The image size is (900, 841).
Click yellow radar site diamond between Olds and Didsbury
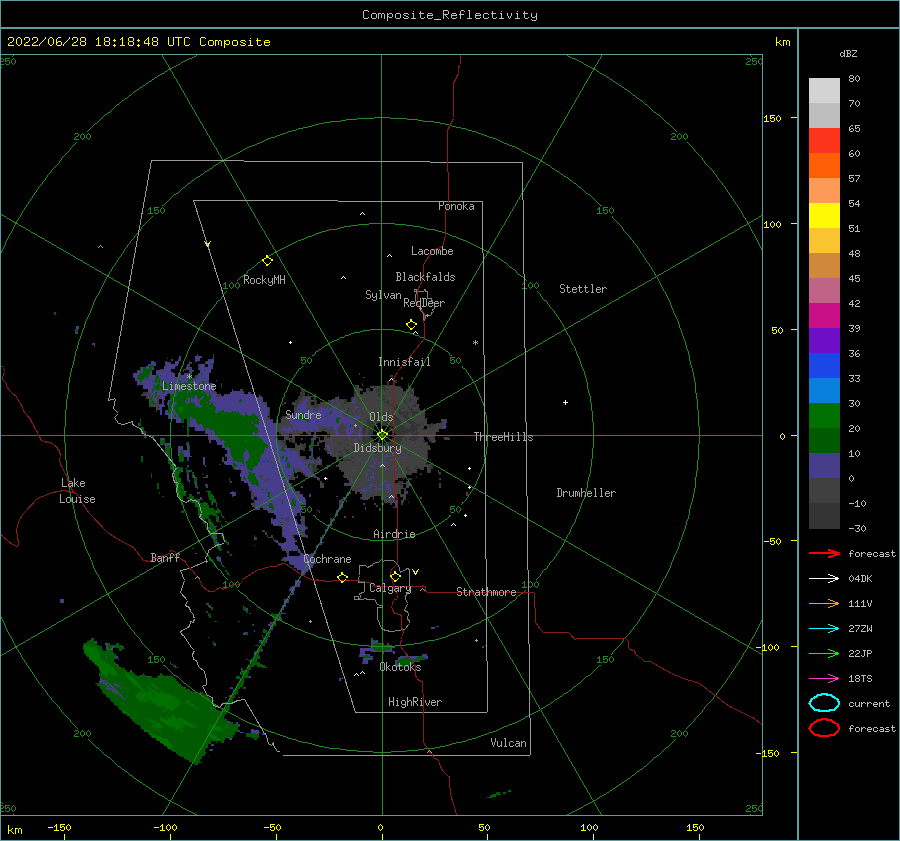click(382, 435)
